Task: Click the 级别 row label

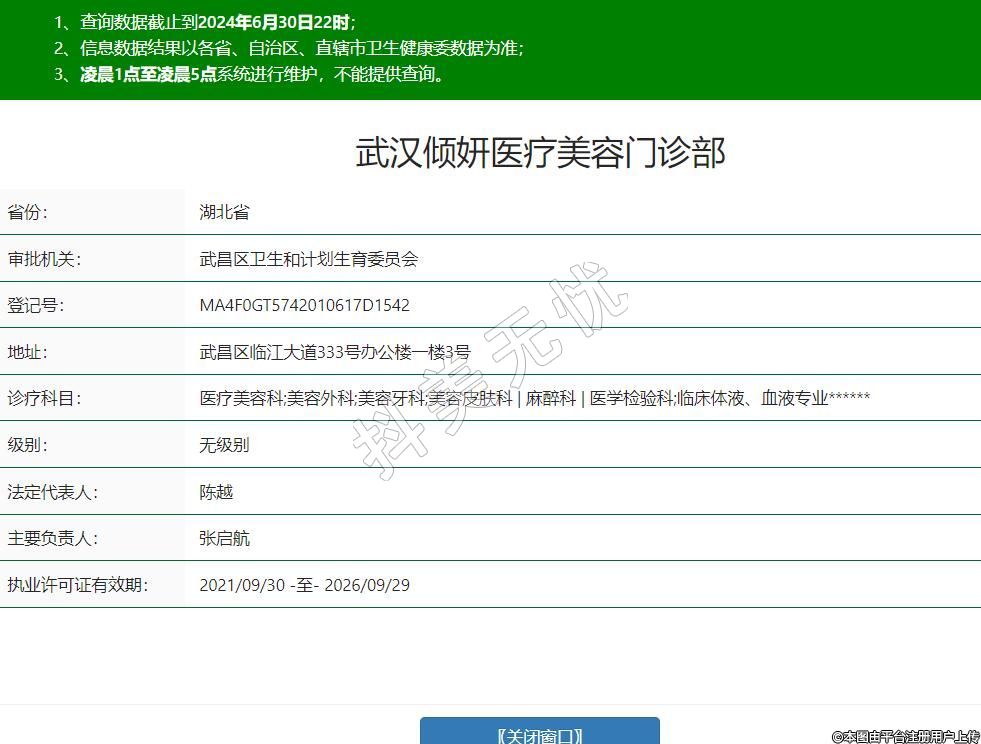Action: [28, 445]
